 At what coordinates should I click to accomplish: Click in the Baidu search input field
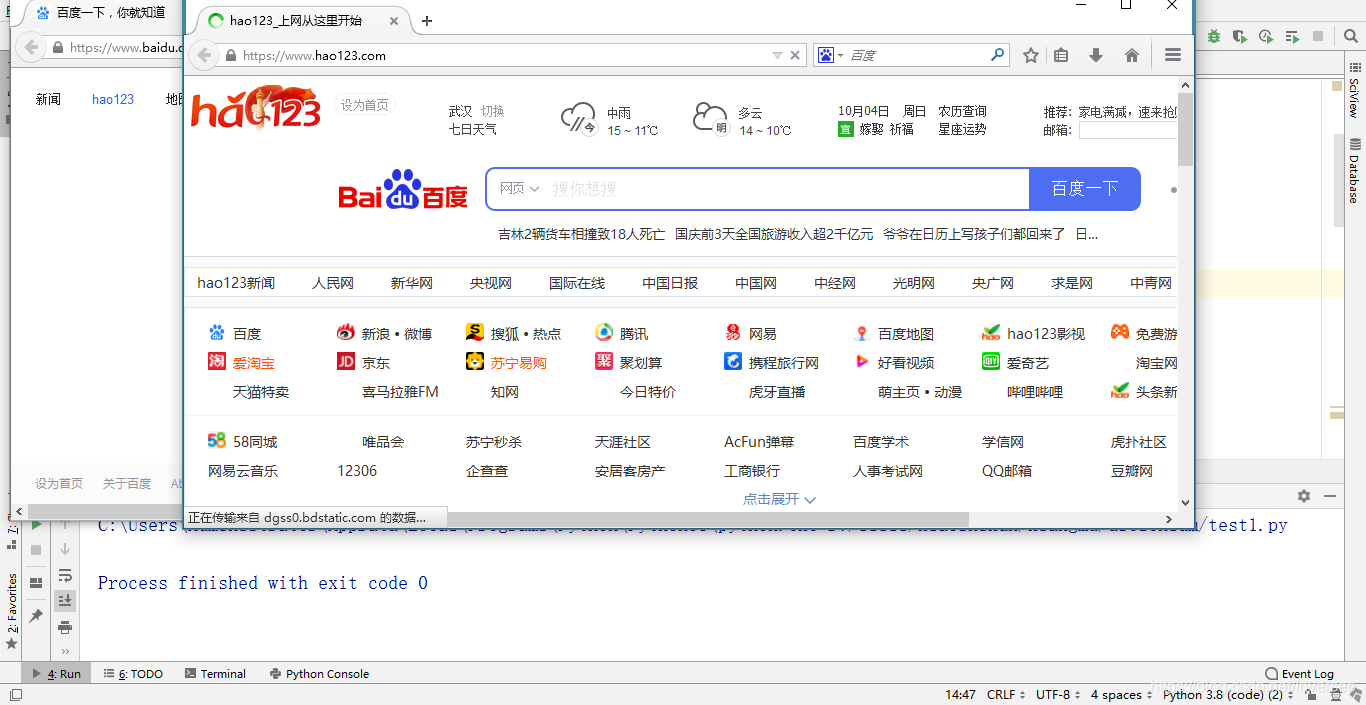787,188
